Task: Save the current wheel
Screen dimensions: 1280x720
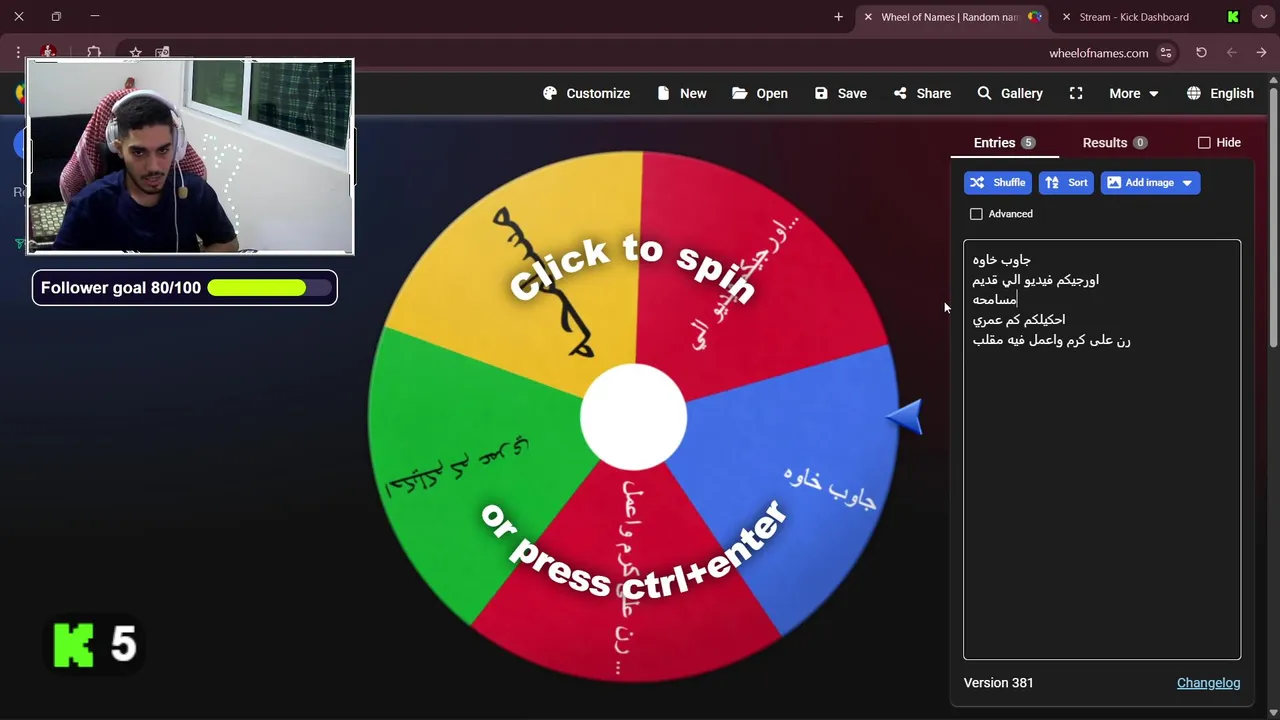Action: tap(840, 93)
